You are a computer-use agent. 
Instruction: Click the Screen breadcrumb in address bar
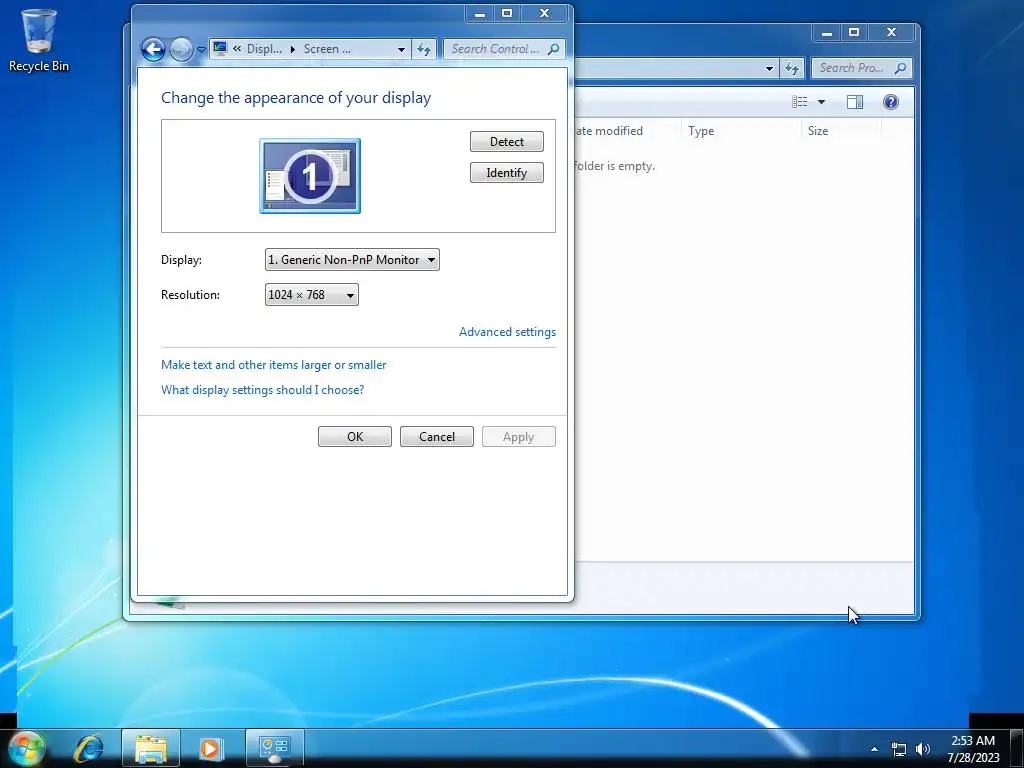327,49
